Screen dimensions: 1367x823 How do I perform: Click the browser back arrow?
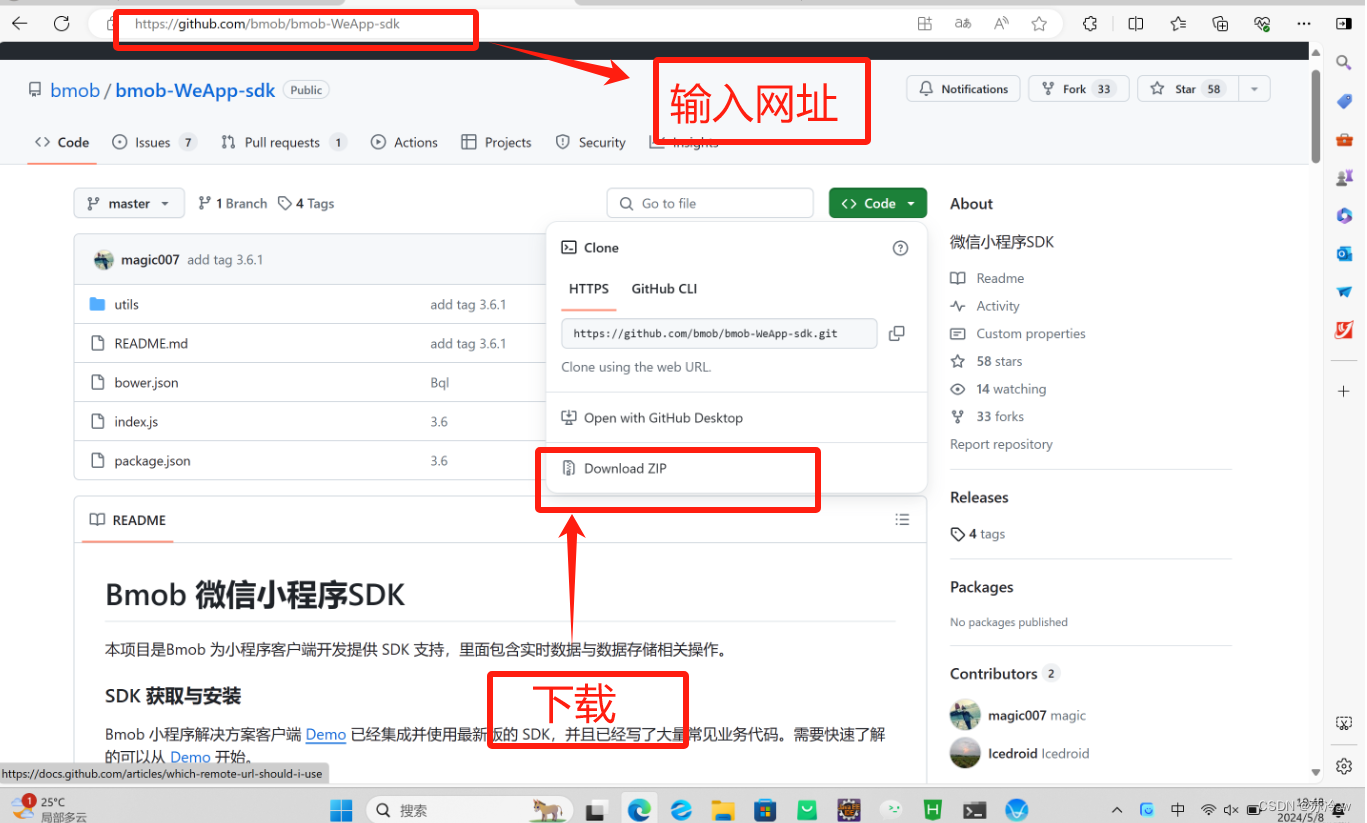[19, 23]
